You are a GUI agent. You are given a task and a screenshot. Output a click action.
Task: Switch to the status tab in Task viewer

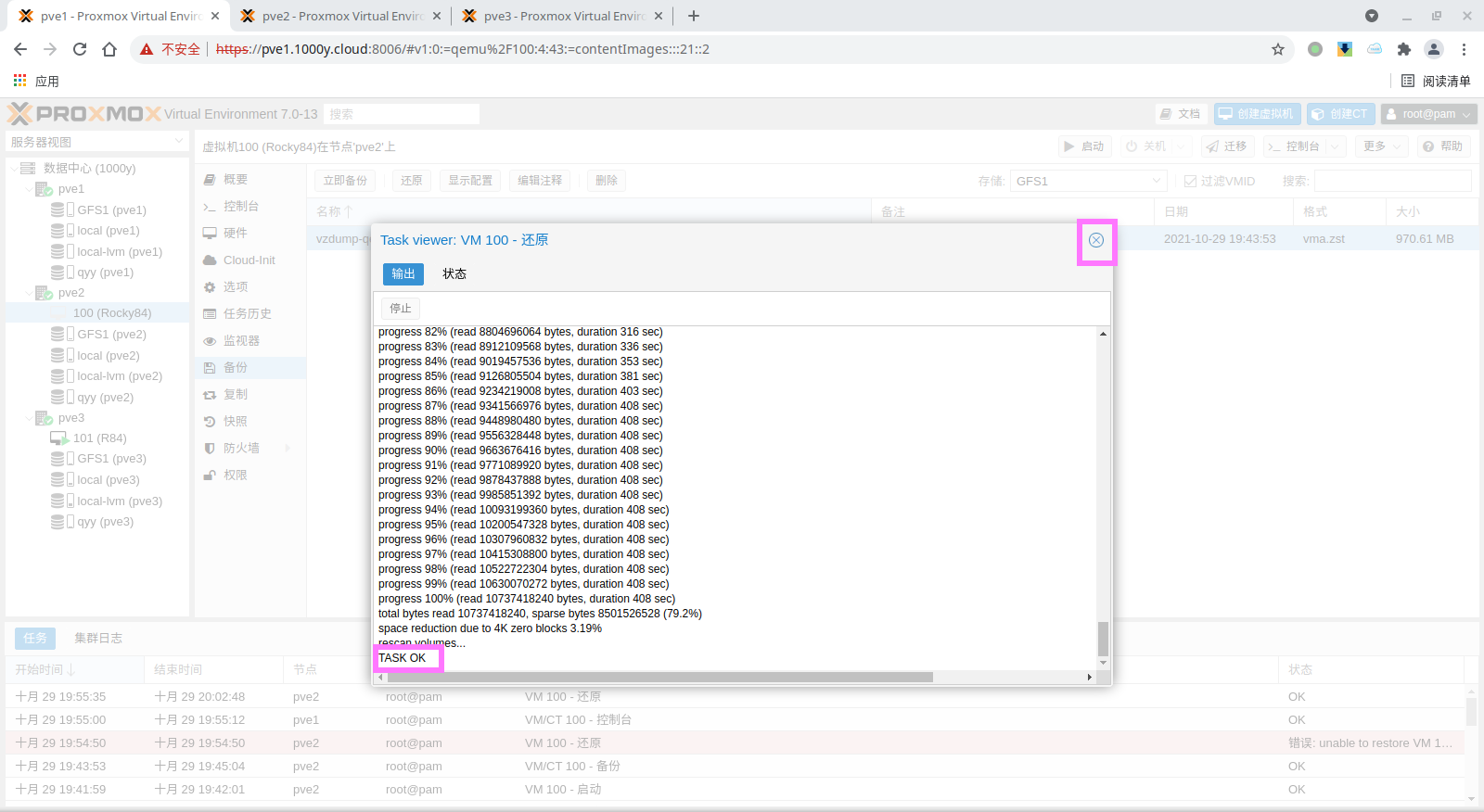(454, 273)
